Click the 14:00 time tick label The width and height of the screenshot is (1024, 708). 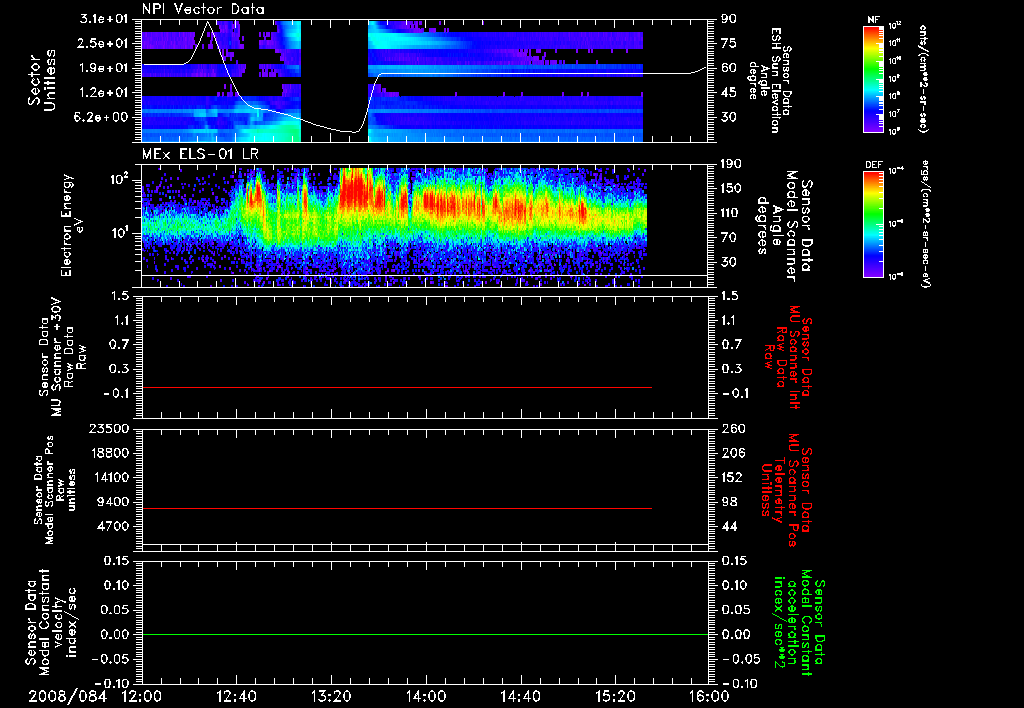coord(426,696)
